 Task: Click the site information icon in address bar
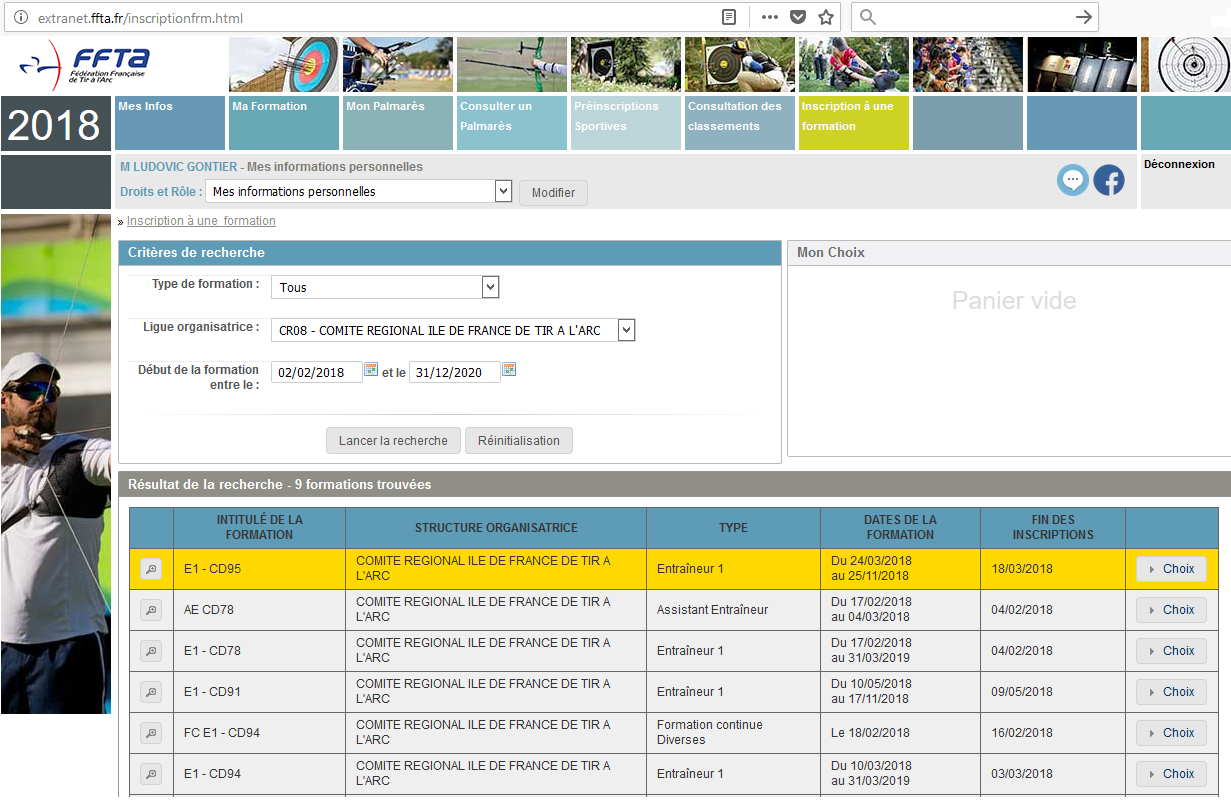(x=21, y=18)
